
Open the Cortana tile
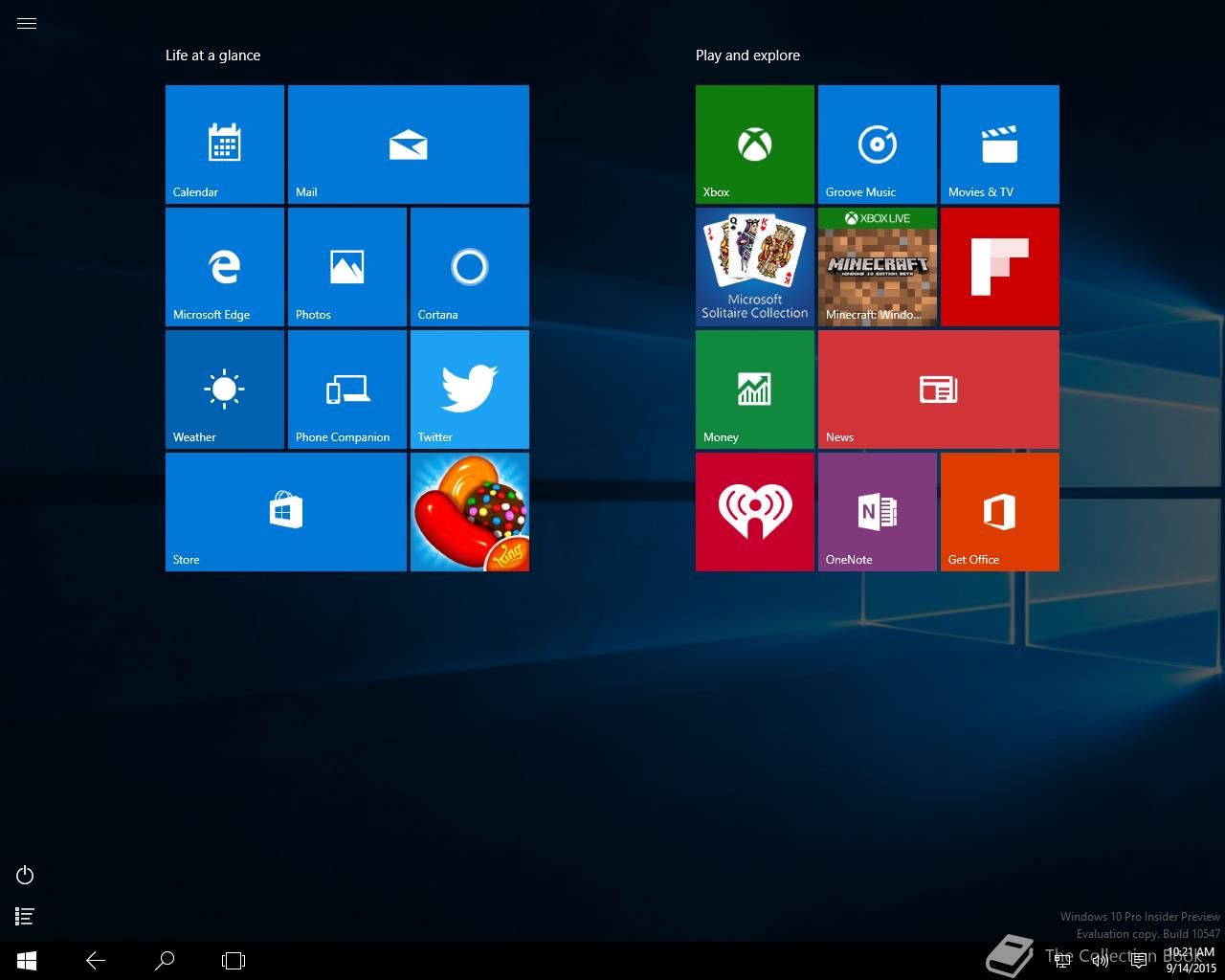click(x=470, y=267)
